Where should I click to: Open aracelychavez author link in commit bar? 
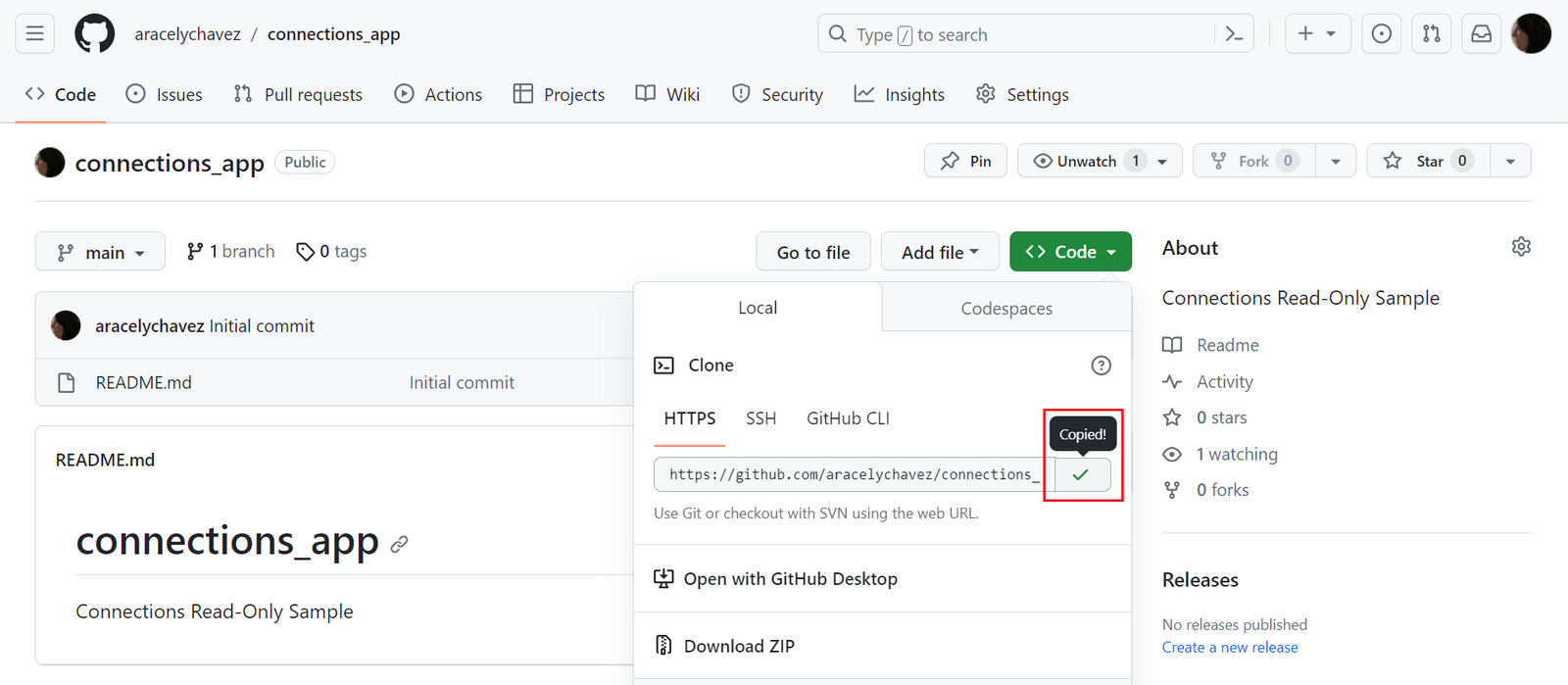(x=149, y=325)
